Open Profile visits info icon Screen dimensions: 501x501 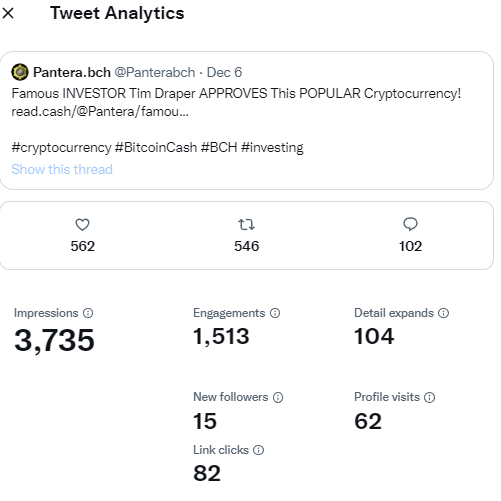pos(429,397)
